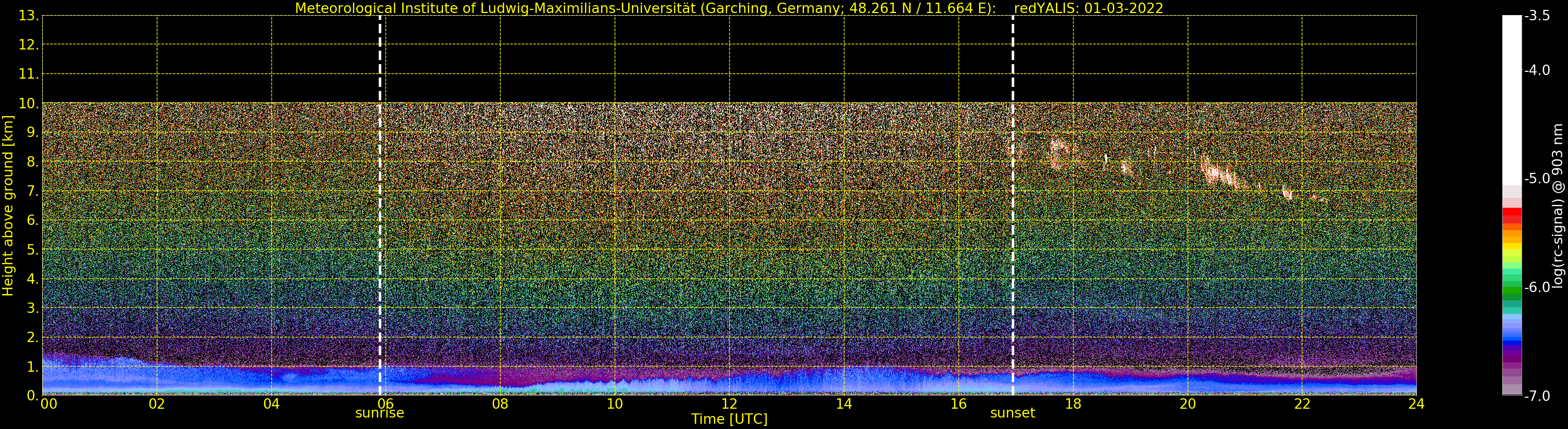The width and height of the screenshot is (1568, 429).
Task: Click the '18' time axis tick label
Action: pyautogui.click(x=1073, y=403)
